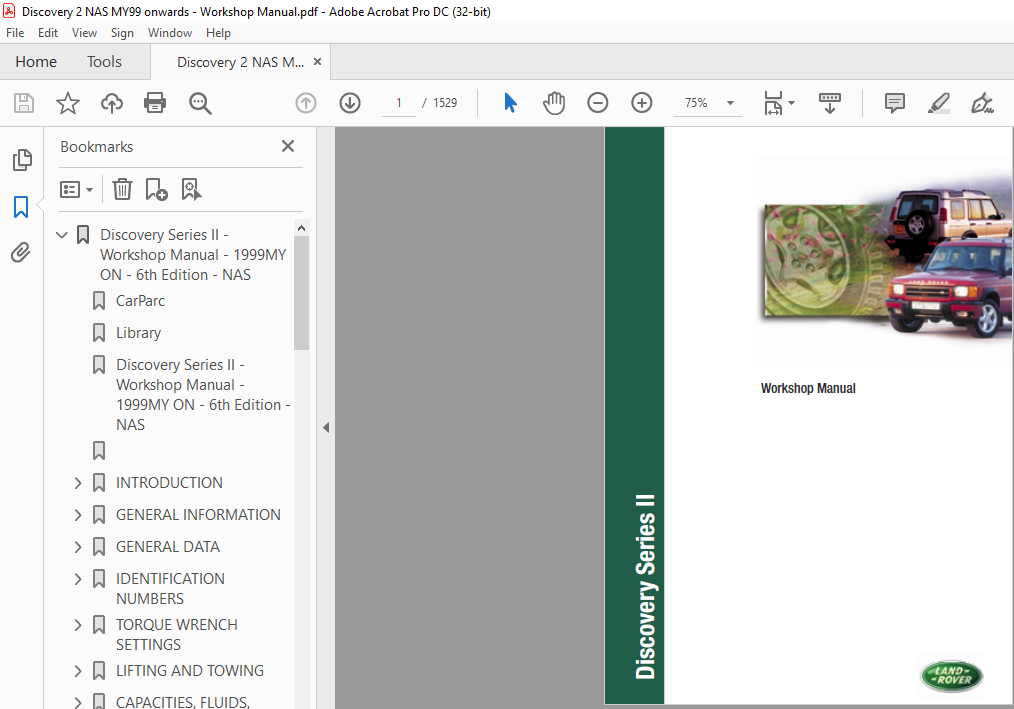Screen dimensions: 1014x709
Task: Activate the Hand pan tool
Action: coord(554,103)
